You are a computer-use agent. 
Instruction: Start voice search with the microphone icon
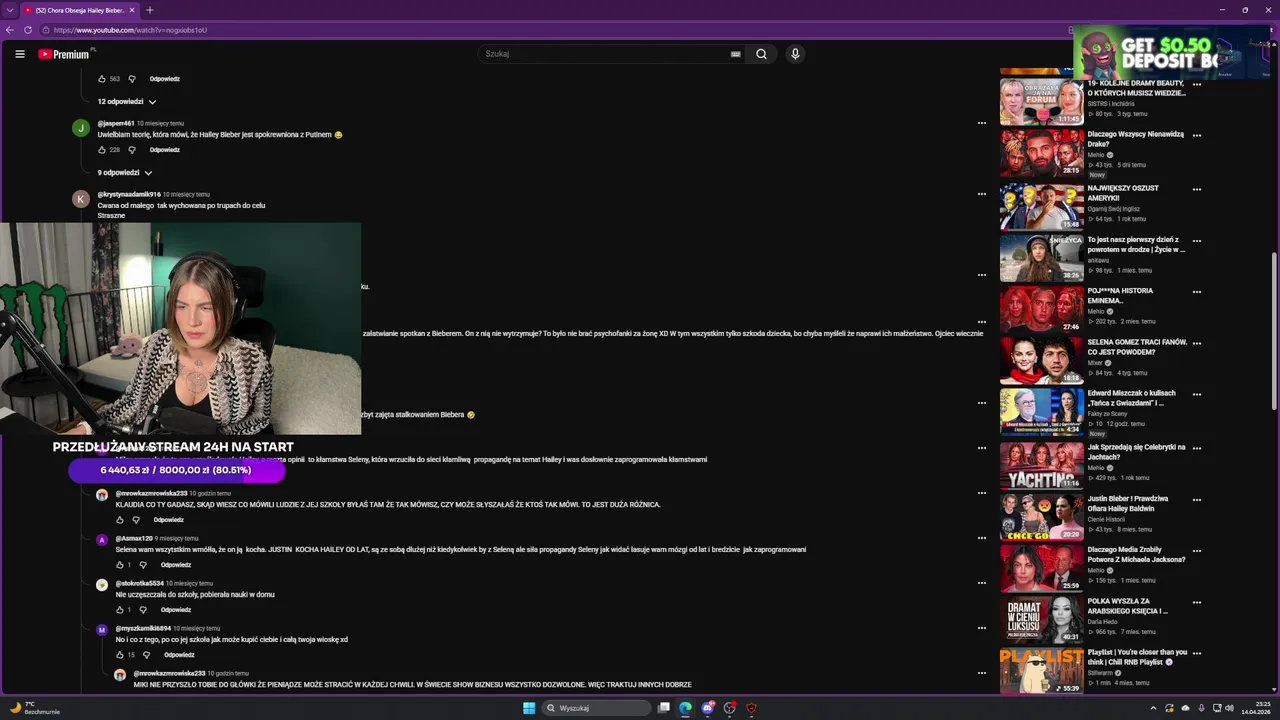click(795, 54)
